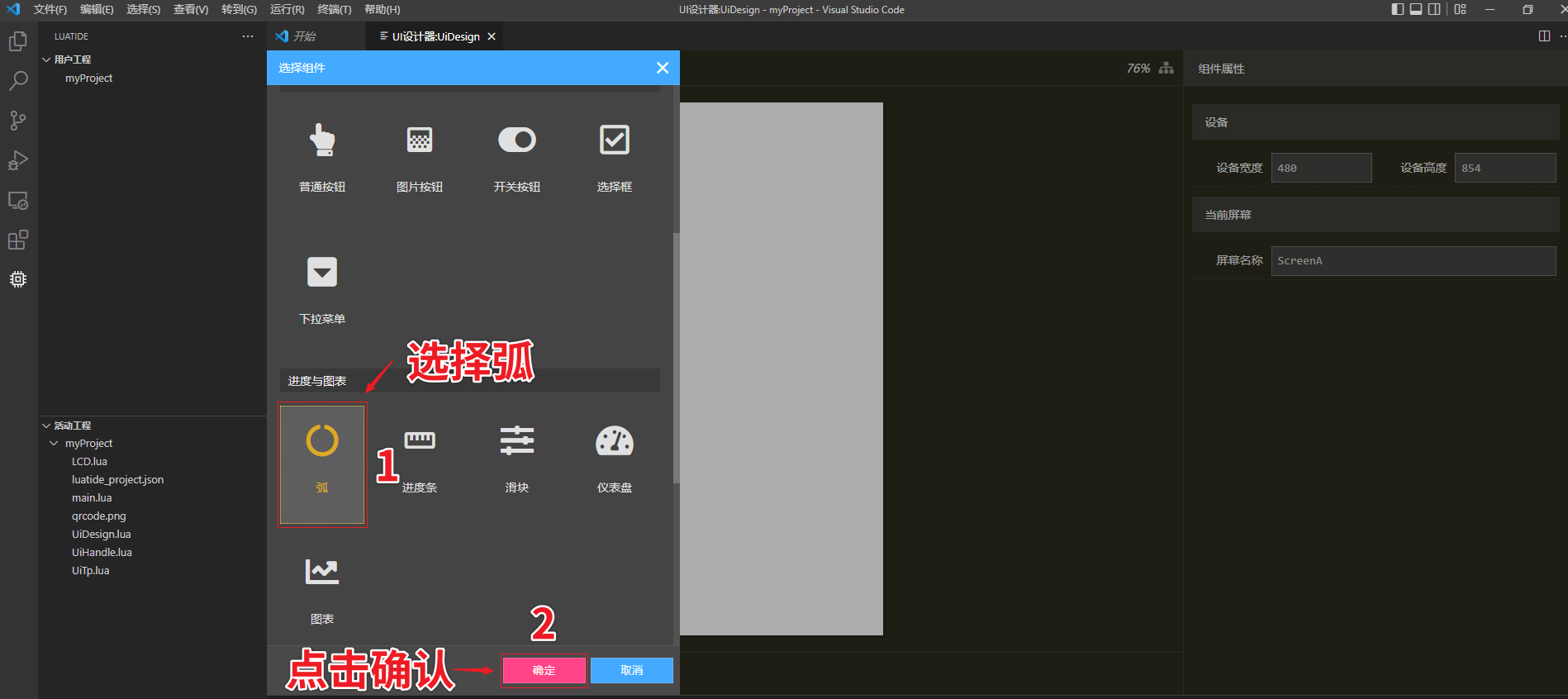Select the 图片按钮 component
Screen dimensions: 1568x699
pos(420,157)
